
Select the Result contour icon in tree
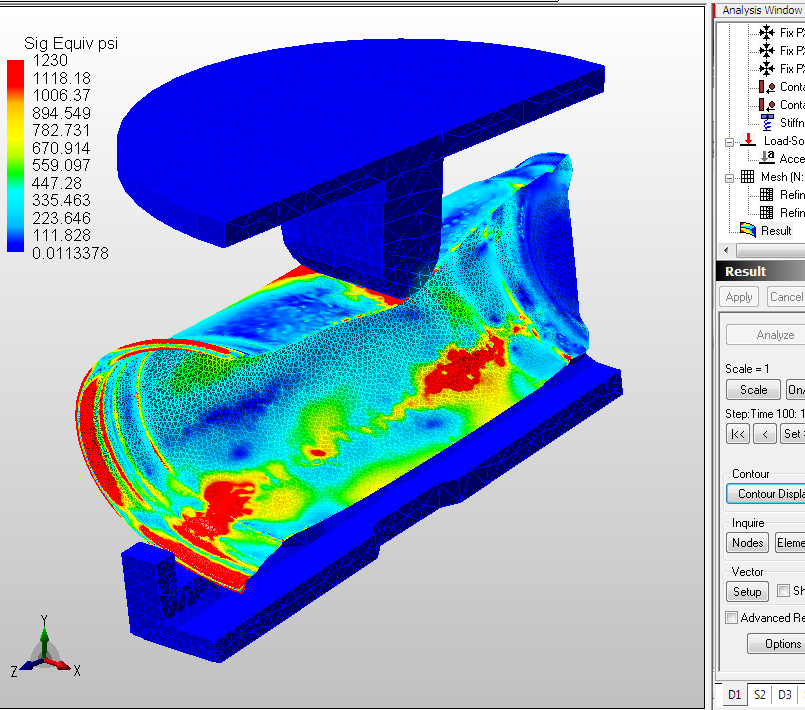pos(747,230)
